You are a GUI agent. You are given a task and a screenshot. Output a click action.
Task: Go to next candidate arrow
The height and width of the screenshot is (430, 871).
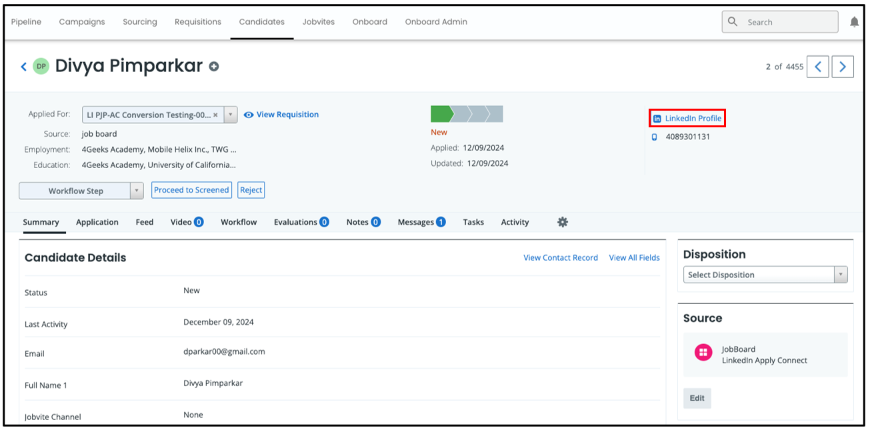843,67
